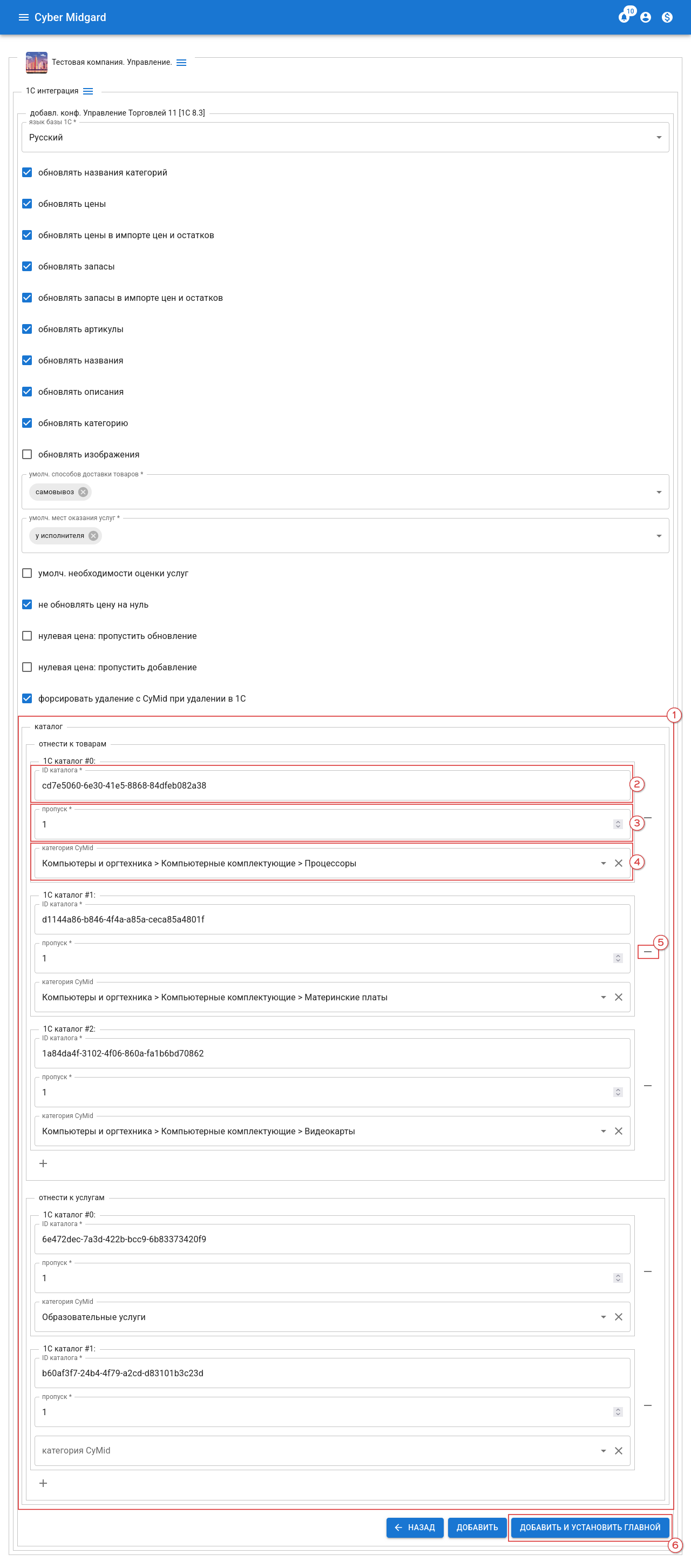Enable обновлять изображения checkbox

click(28, 455)
